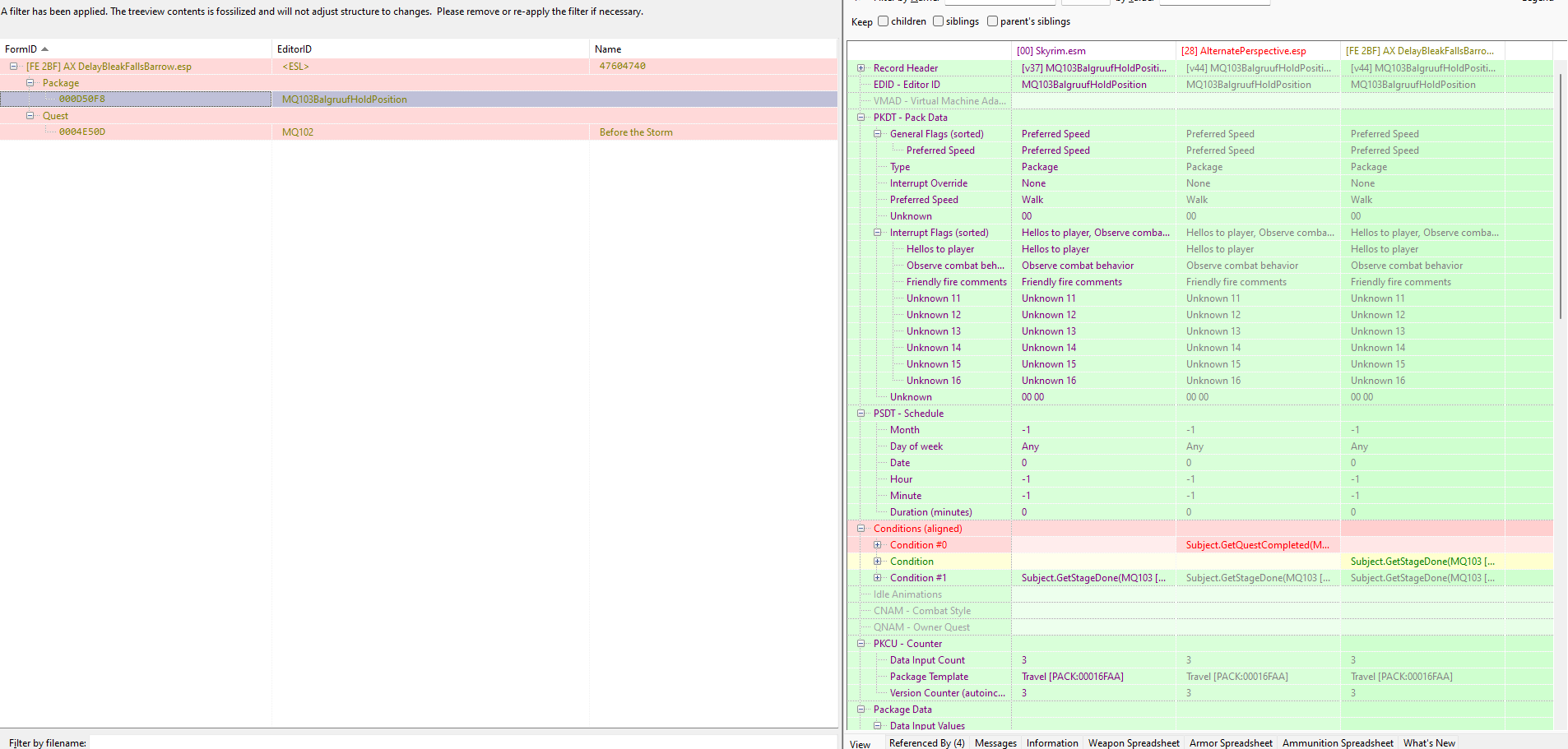Collapse the PKCU - Counter section

point(861,644)
